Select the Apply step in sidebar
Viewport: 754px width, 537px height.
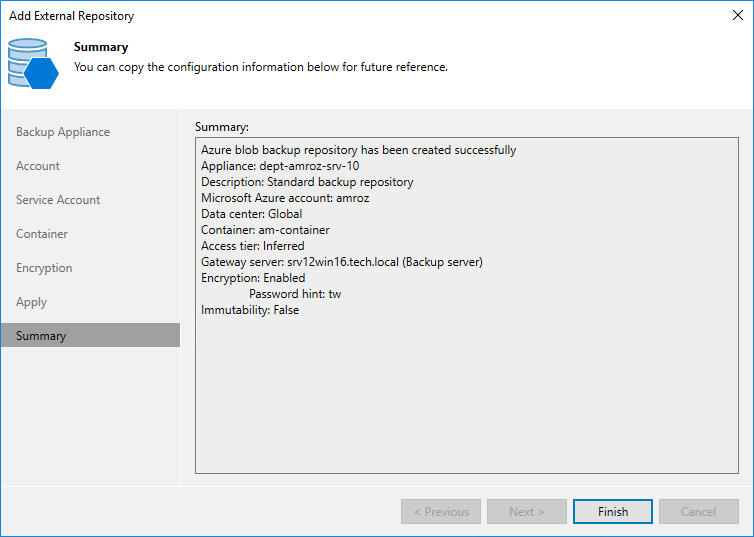(x=32, y=302)
